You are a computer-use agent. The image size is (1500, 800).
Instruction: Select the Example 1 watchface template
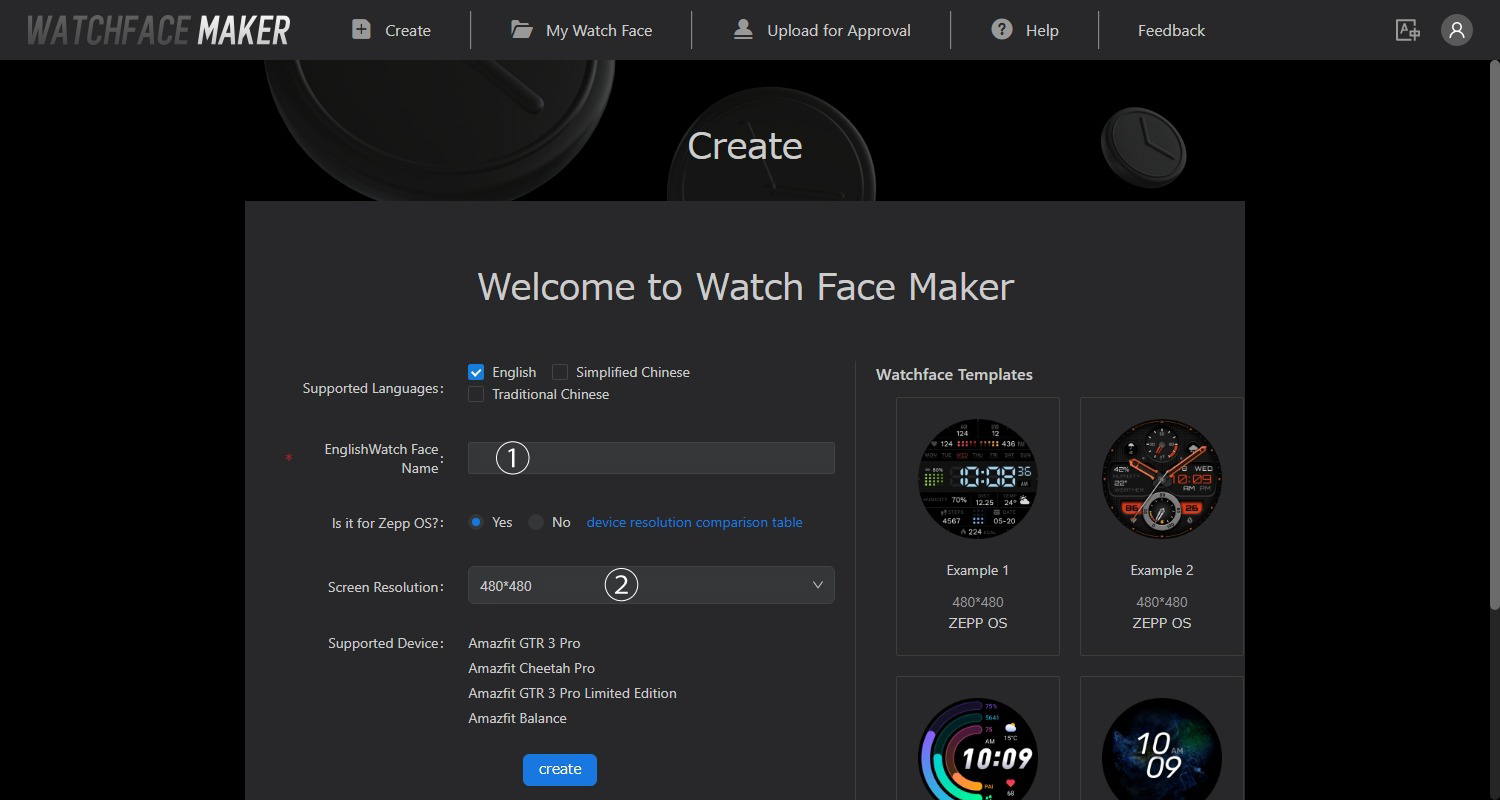click(x=977, y=480)
